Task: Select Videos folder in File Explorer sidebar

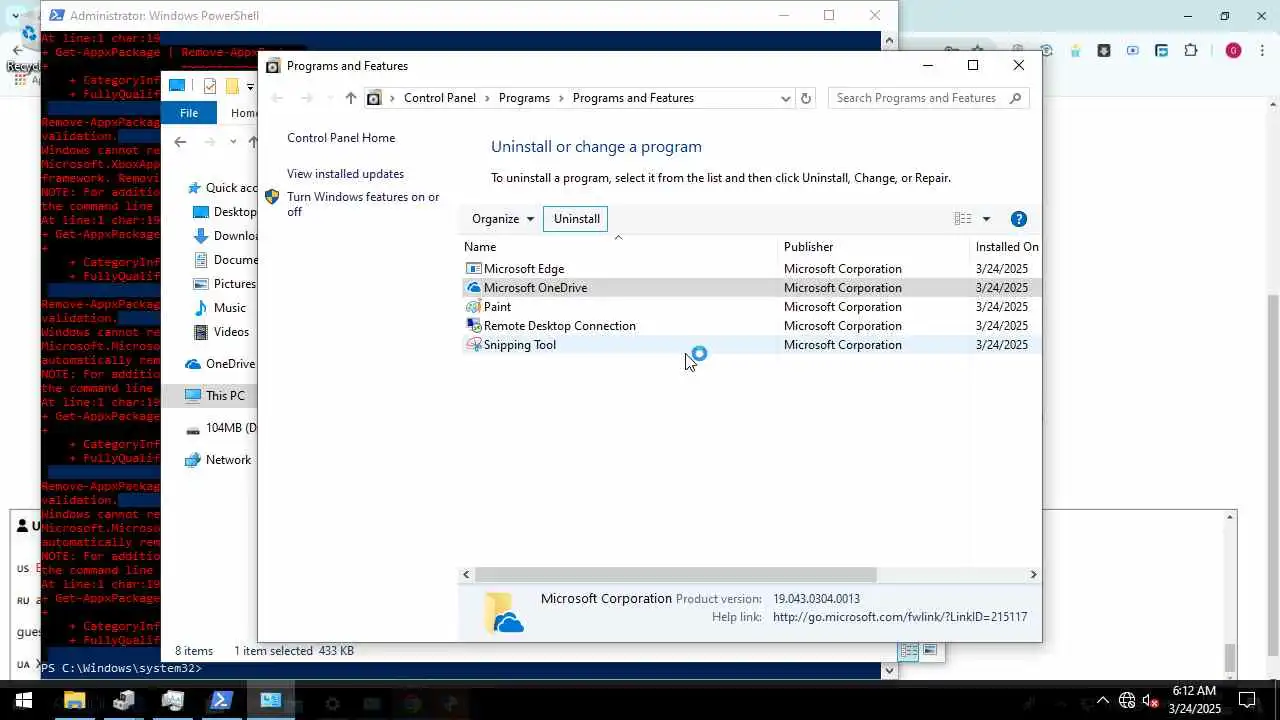Action: click(x=231, y=332)
